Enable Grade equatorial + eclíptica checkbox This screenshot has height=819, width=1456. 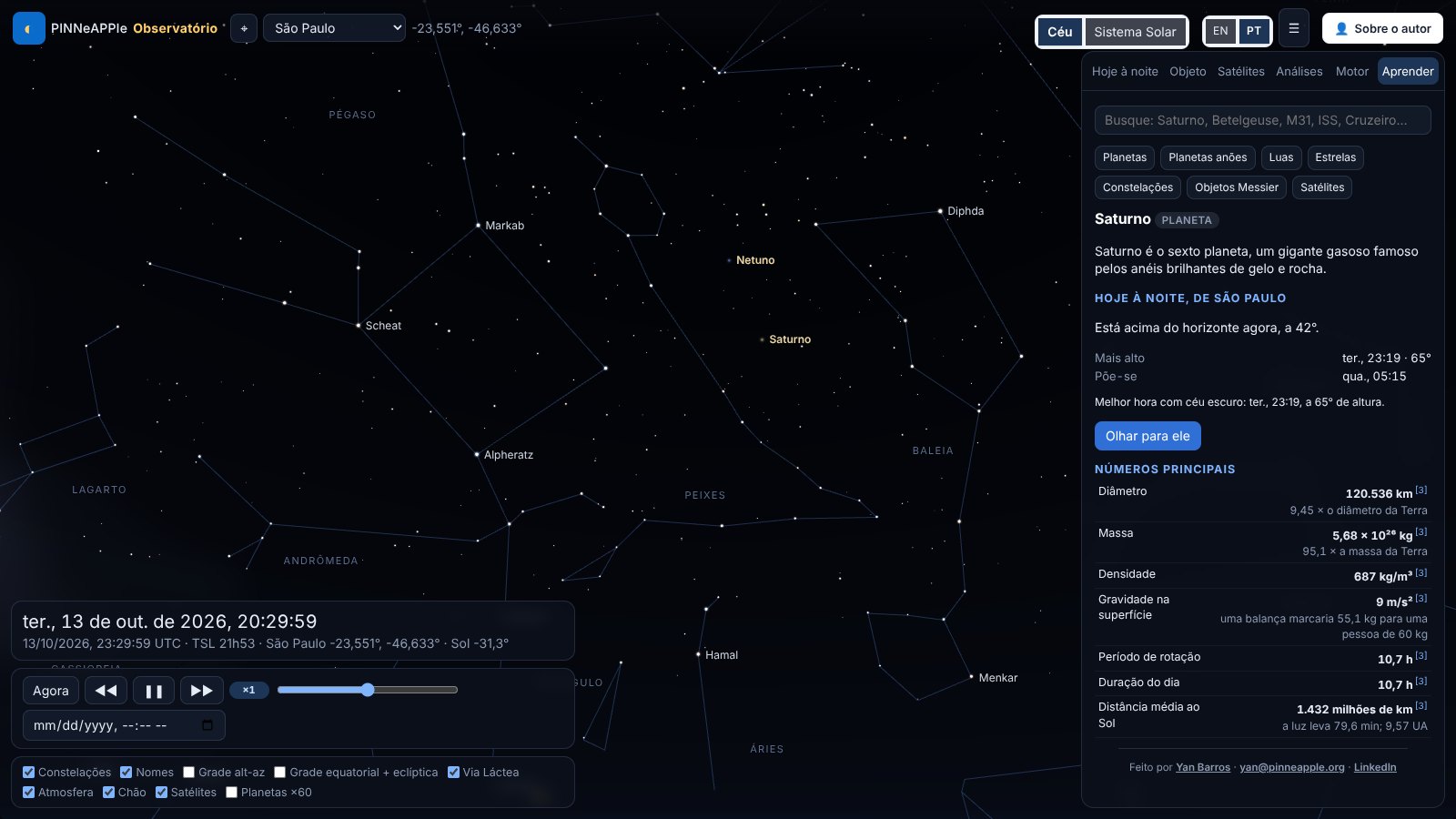[279, 772]
